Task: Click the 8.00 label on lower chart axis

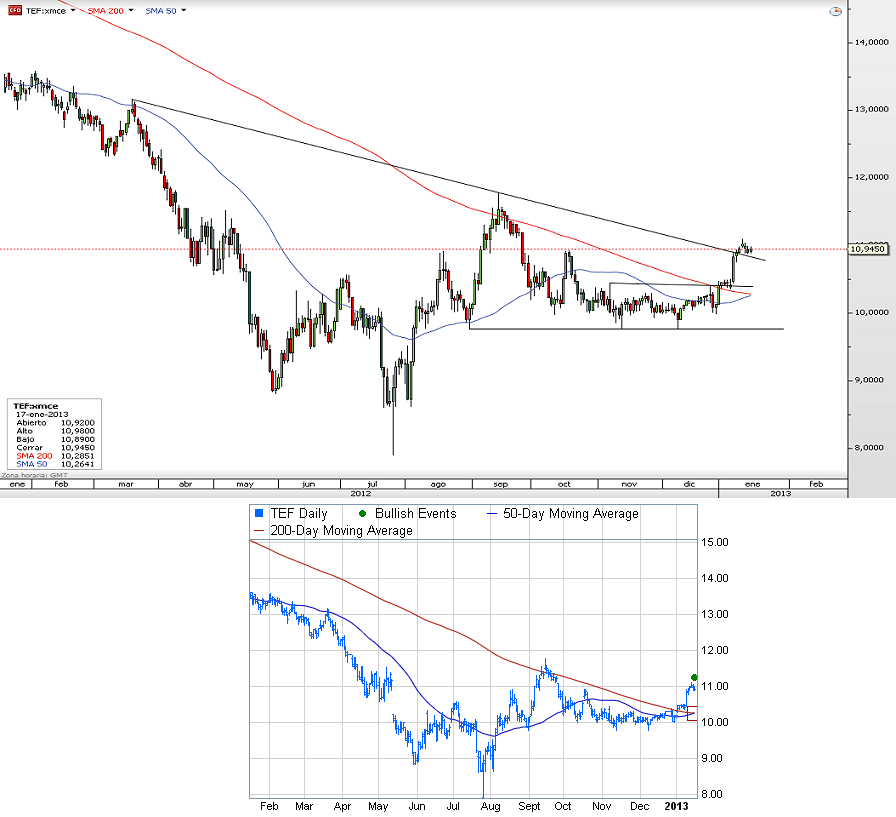Action: pos(712,794)
